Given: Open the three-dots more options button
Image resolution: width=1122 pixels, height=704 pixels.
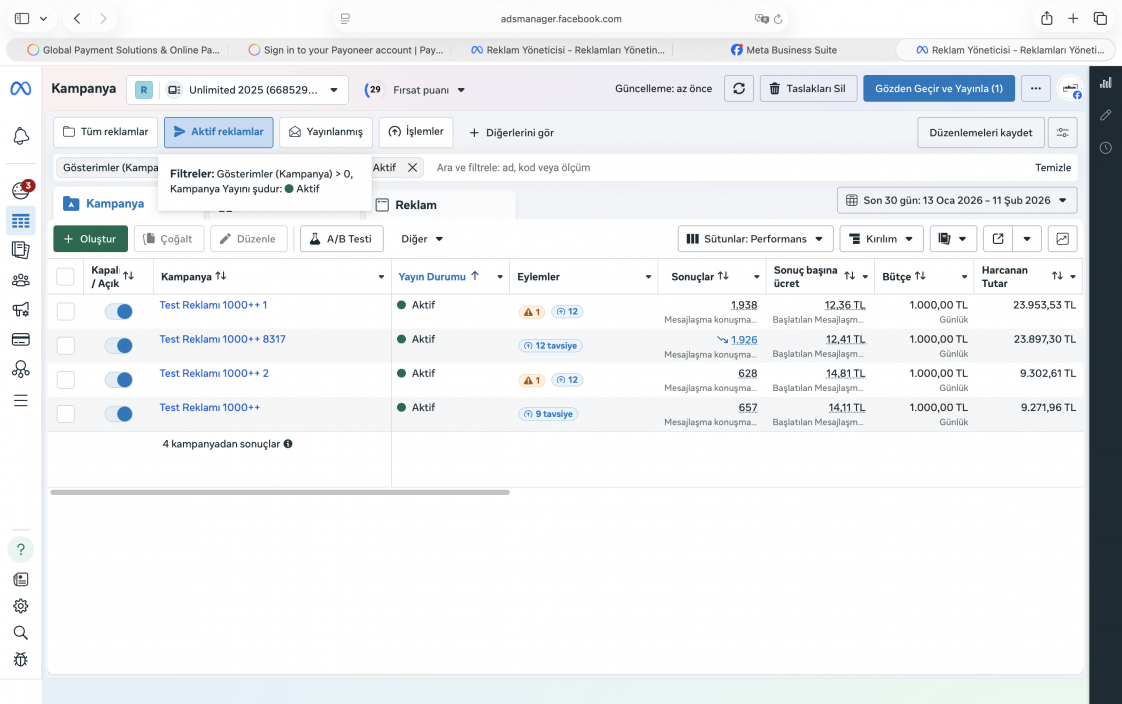Looking at the screenshot, I should tap(1035, 89).
